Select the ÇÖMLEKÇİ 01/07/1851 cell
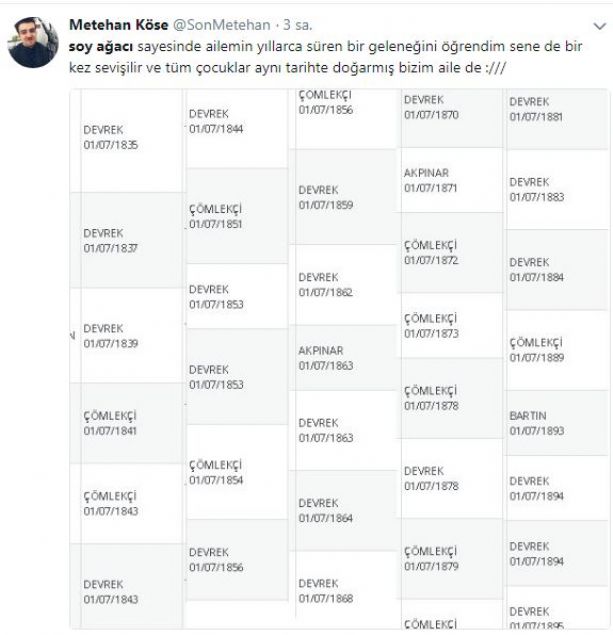Image resolution: width=613 pixels, height=635 pixels. coord(216,216)
